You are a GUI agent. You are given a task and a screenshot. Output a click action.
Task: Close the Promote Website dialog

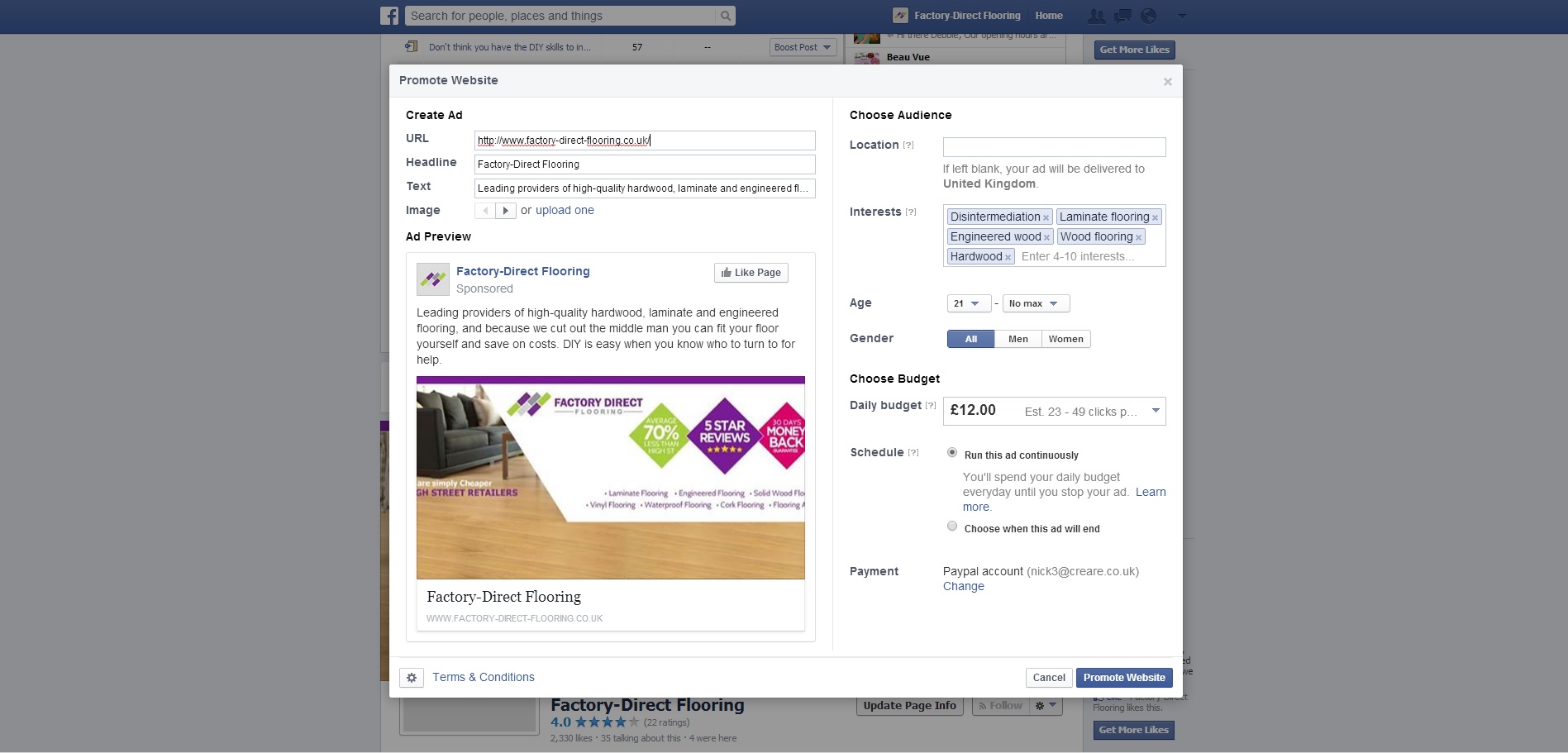tap(1167, 82)
